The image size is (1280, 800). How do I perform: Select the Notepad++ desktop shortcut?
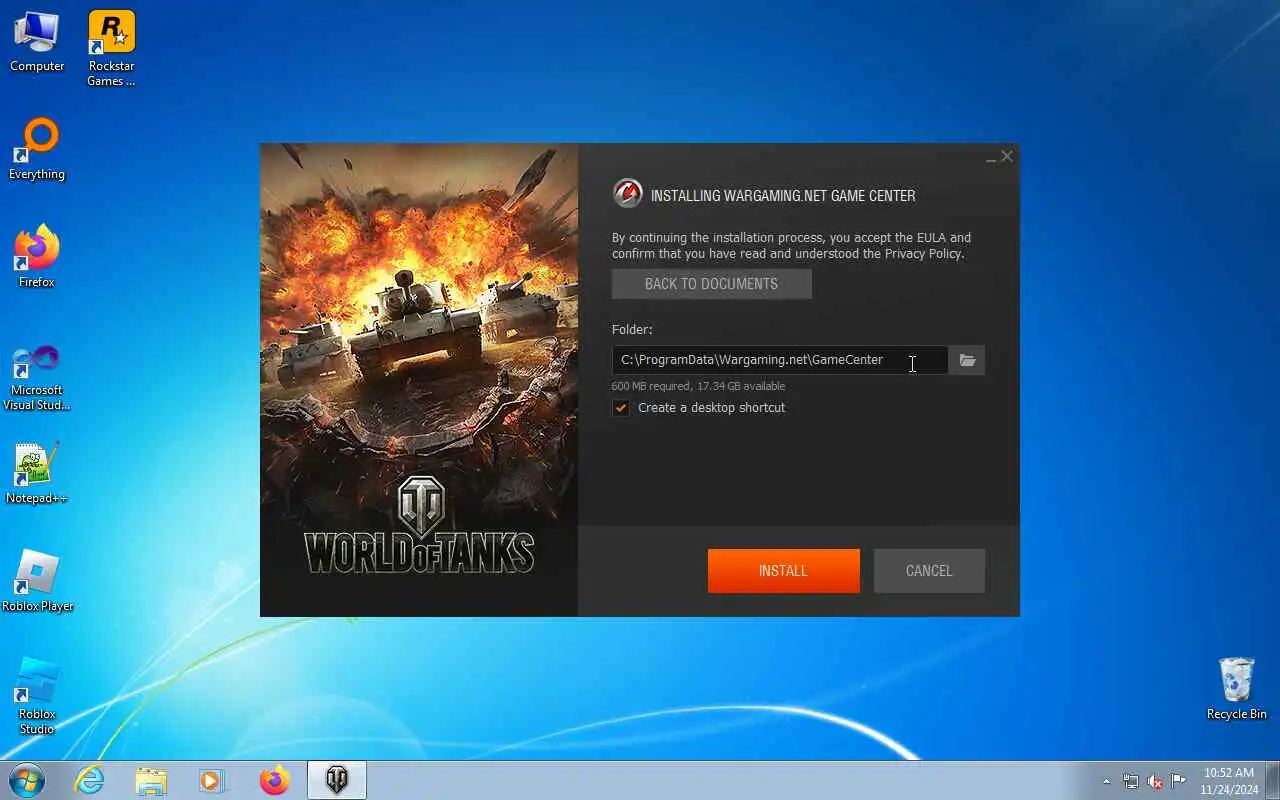coord(37,473)
